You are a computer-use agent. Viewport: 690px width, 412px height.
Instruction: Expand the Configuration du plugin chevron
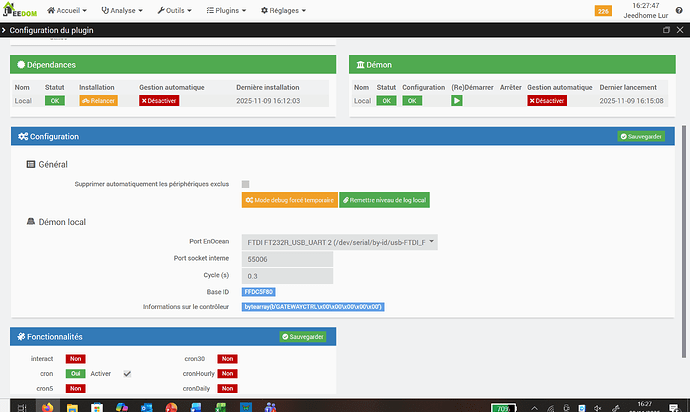(x=4, y=30)
